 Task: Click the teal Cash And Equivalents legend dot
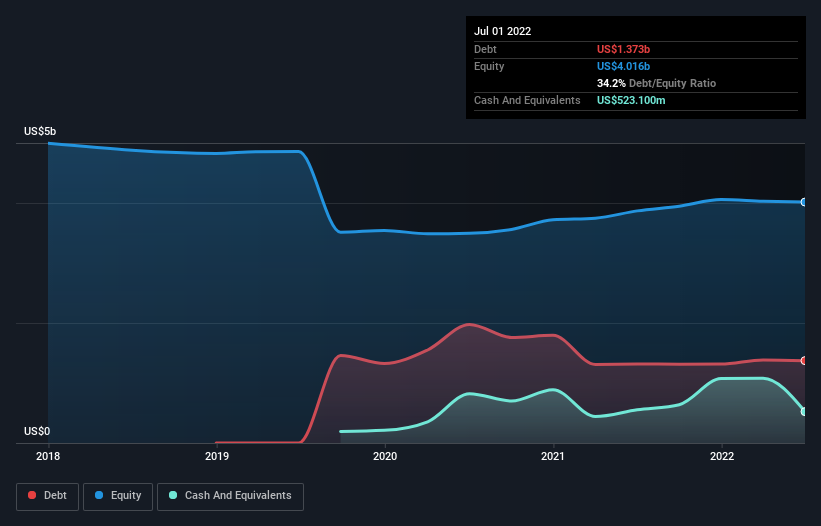[173, 495]
